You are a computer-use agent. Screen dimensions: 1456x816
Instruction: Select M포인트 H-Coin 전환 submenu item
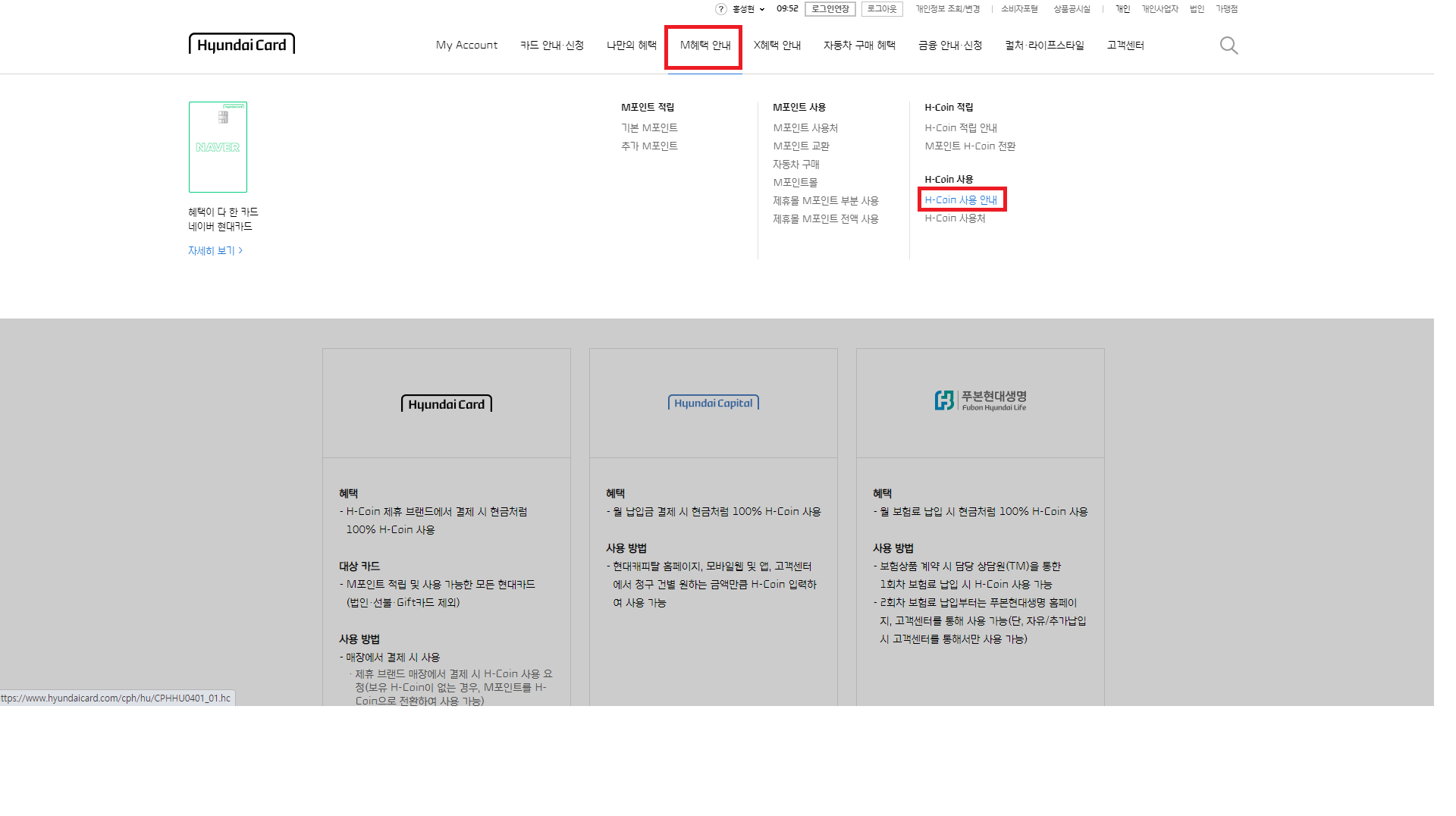point(970,146)
